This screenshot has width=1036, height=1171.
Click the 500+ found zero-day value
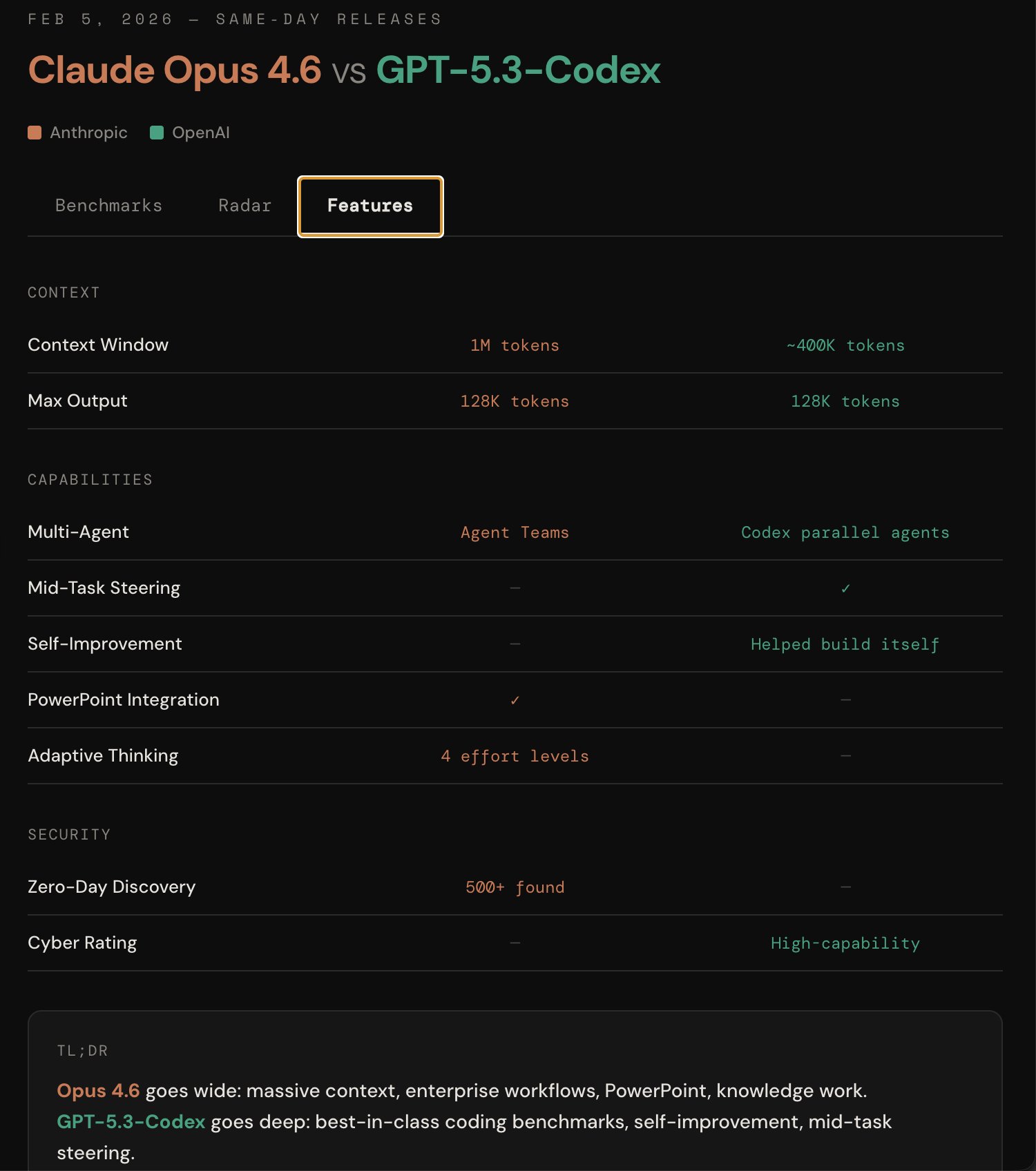[x=515, y=887]
